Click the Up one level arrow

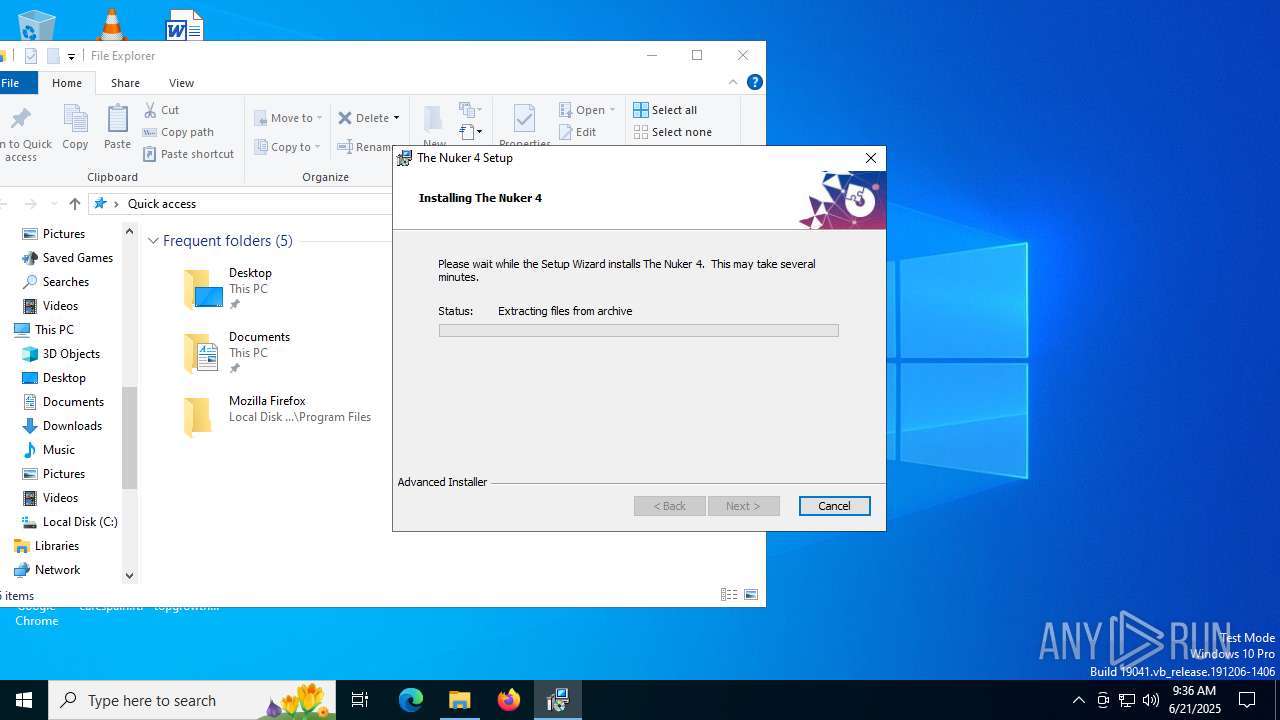point(75,204)
